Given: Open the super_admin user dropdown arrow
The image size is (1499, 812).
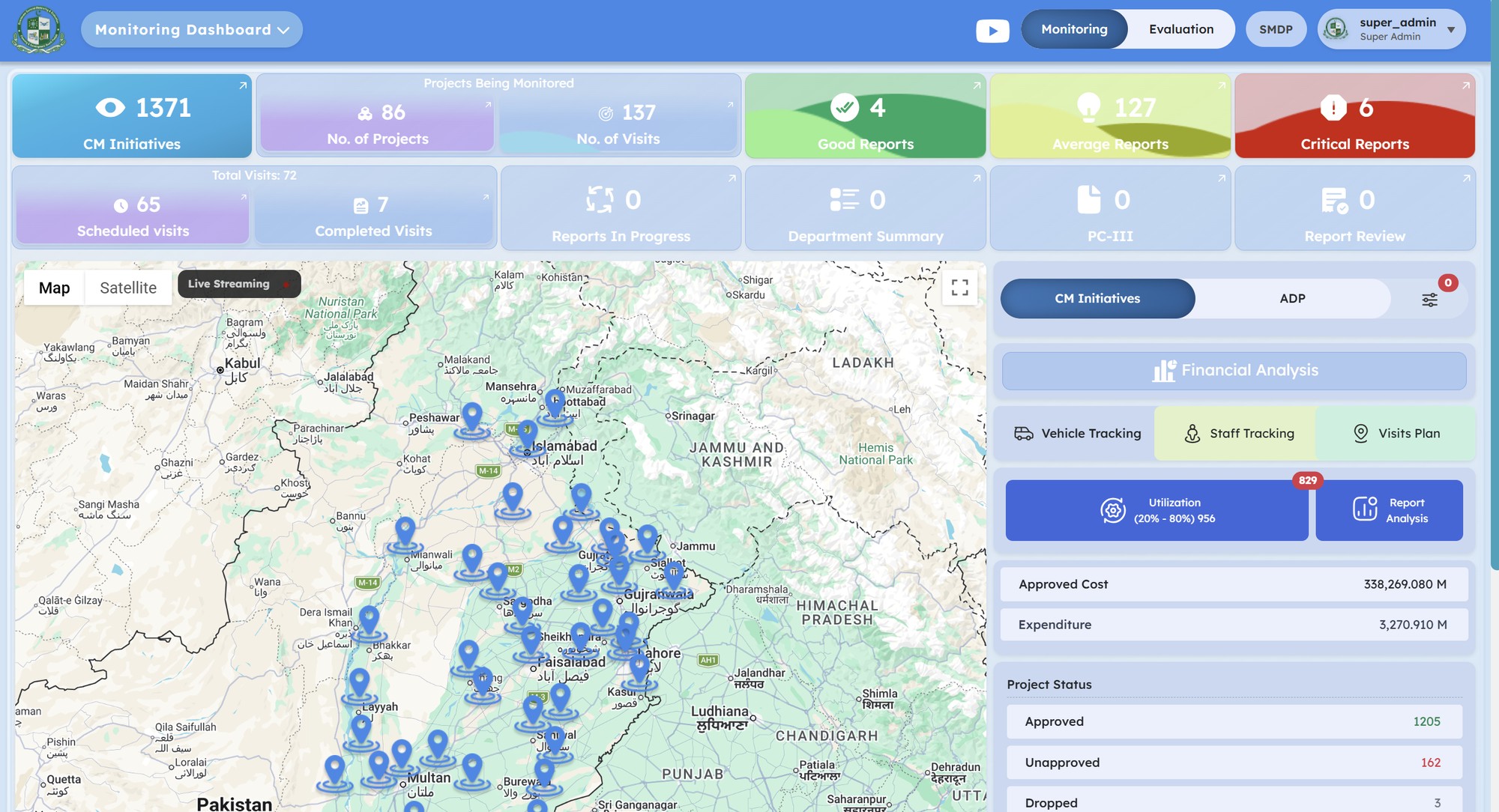Looking at the screenshot, I should pos(1451,30).
